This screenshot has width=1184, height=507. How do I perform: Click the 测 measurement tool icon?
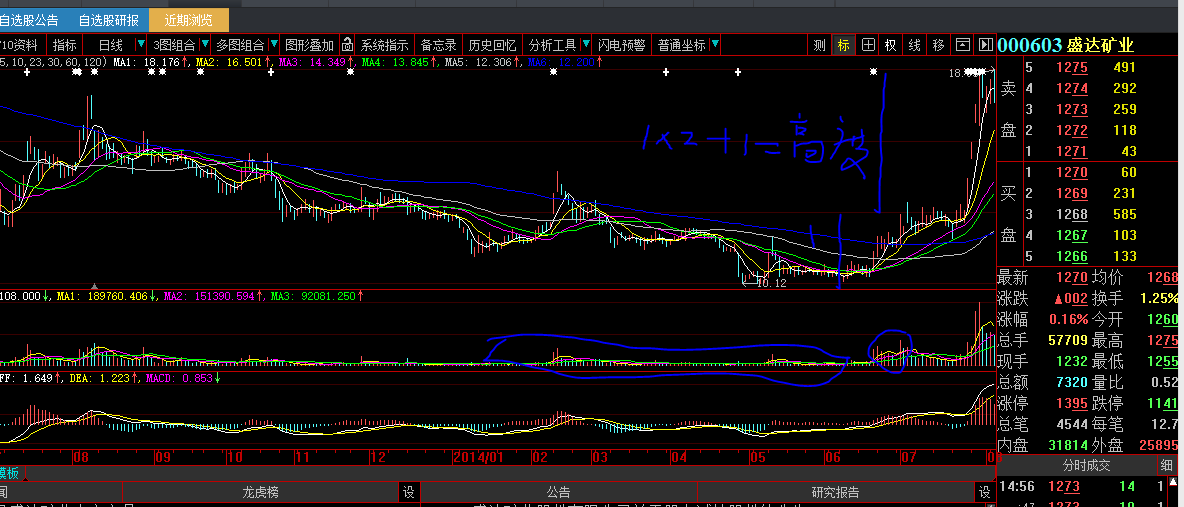coord(819,45)
